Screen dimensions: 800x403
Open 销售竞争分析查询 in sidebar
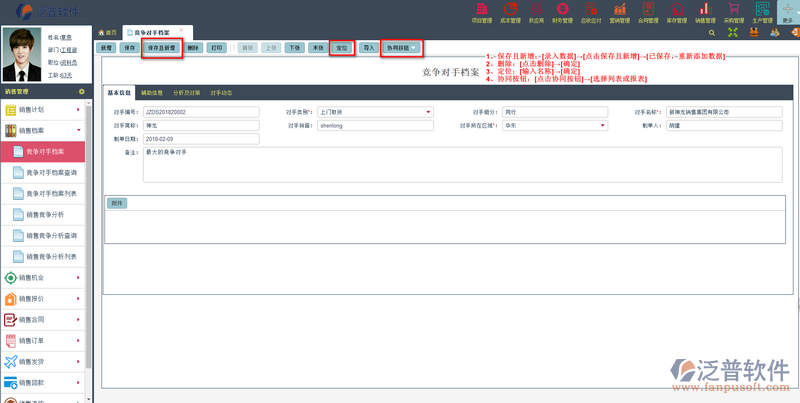42,236
